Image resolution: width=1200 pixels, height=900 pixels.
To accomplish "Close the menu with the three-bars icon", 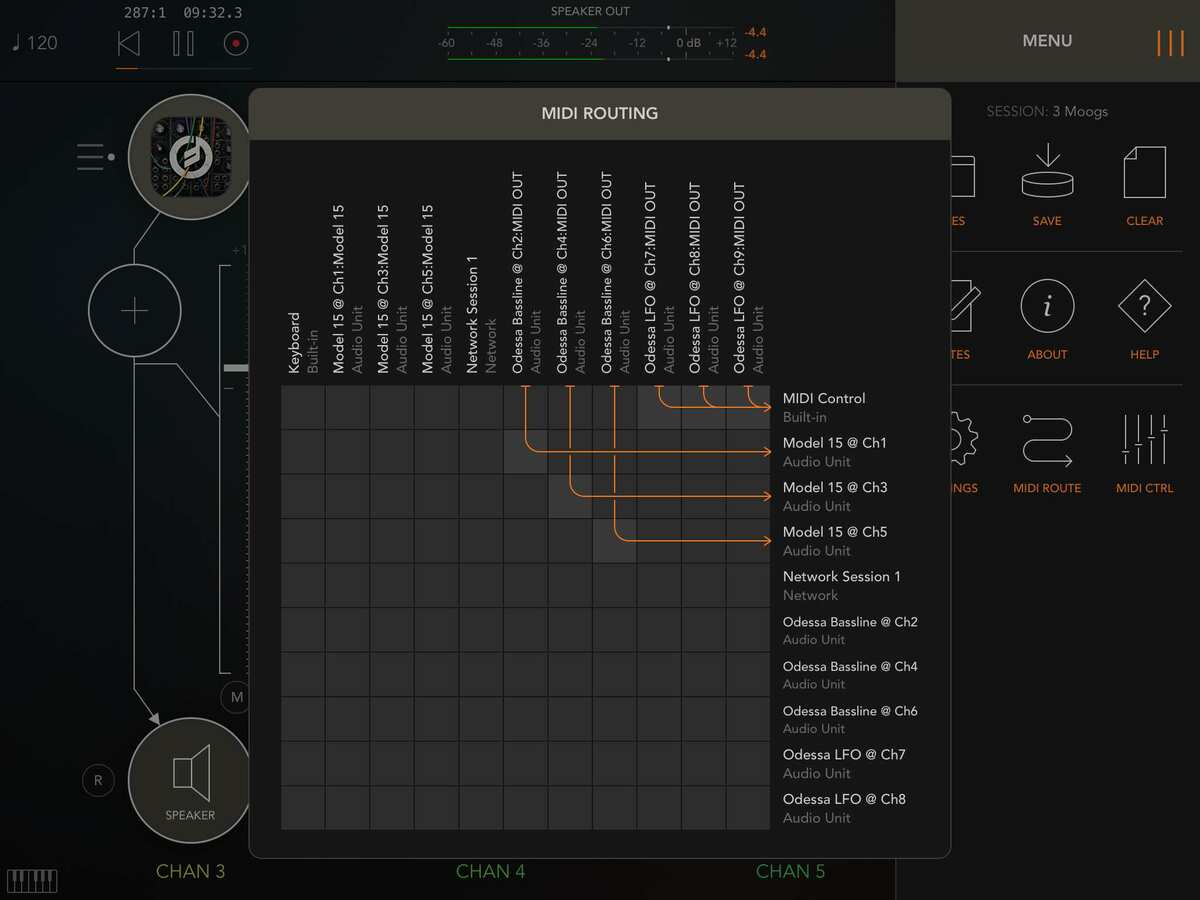I will pos(1170,43).
